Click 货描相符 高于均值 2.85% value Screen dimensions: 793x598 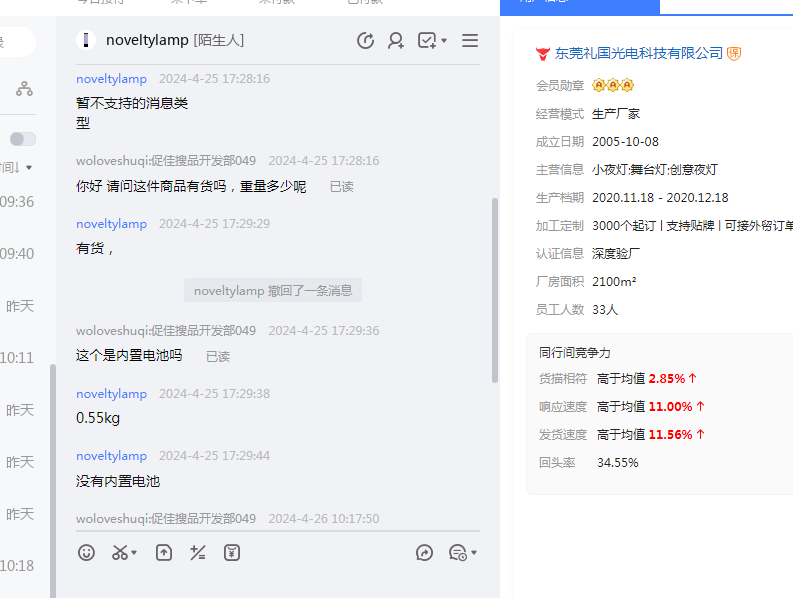(x=647, y=378)
